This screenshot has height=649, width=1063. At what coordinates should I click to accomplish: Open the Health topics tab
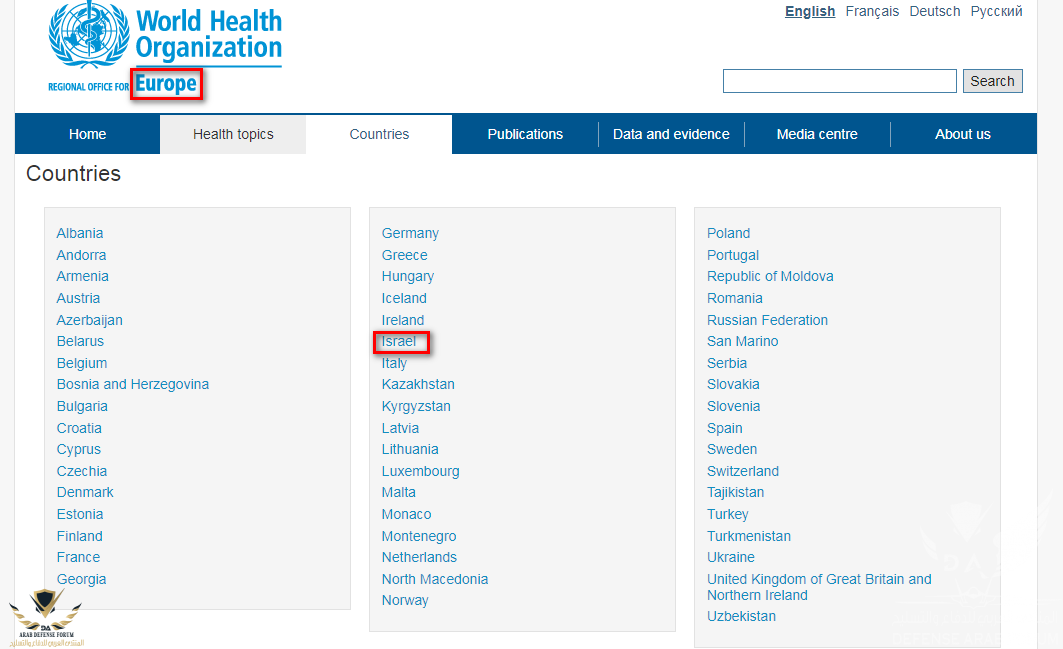(x=233, y=134)
